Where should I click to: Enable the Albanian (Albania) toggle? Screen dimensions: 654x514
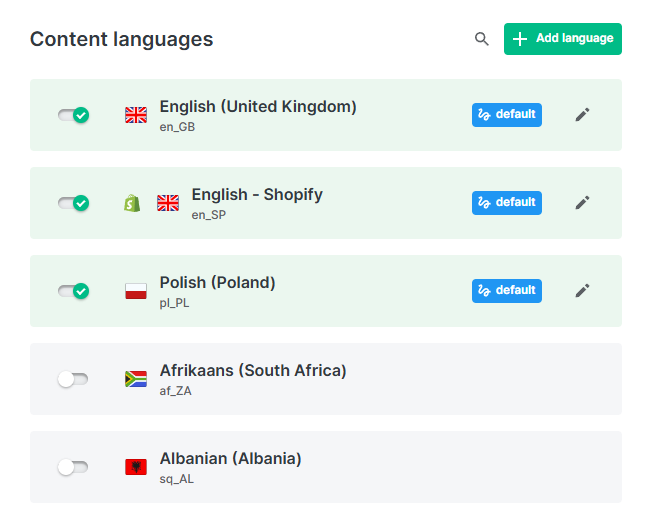[x=73, y=467]
